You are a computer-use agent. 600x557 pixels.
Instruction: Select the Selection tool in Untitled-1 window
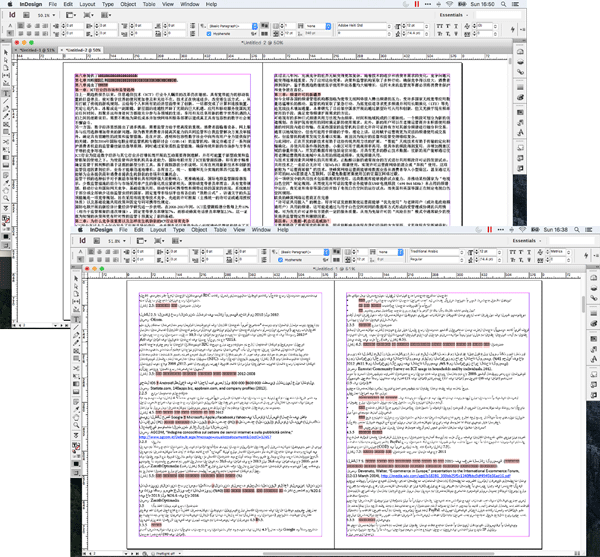(76, 278)
